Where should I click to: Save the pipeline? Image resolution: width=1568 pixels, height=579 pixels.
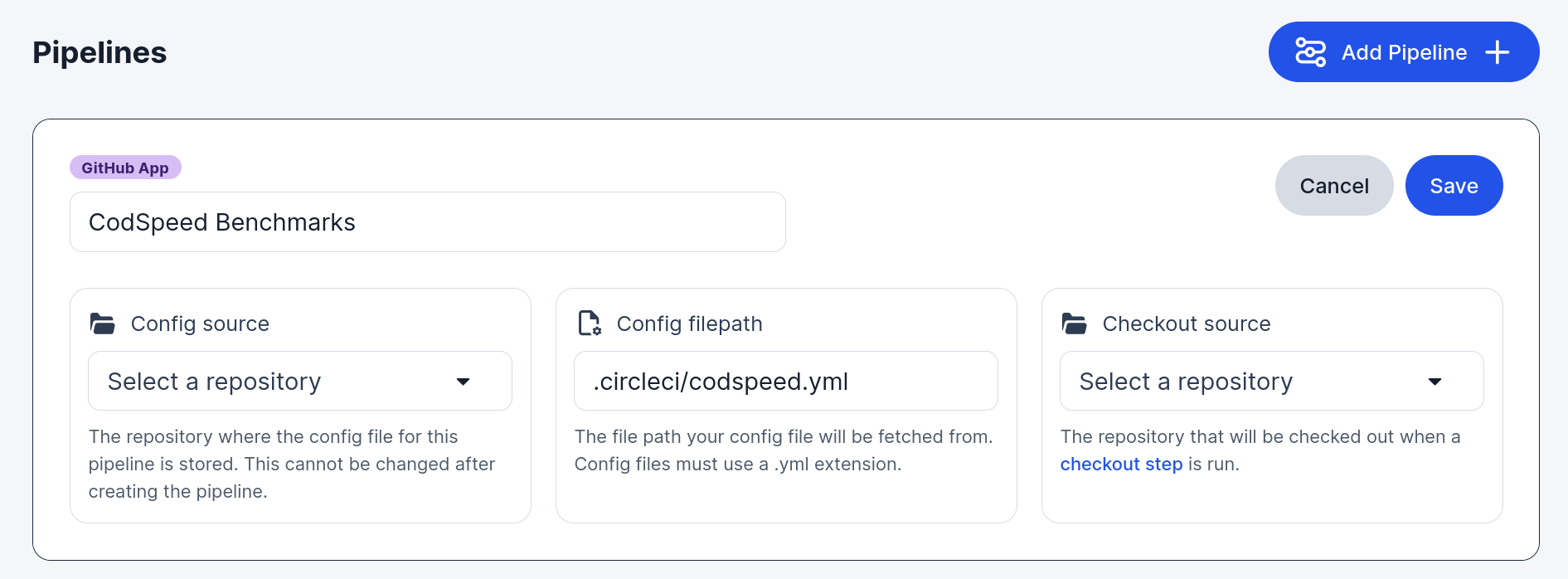[1454, 186]
